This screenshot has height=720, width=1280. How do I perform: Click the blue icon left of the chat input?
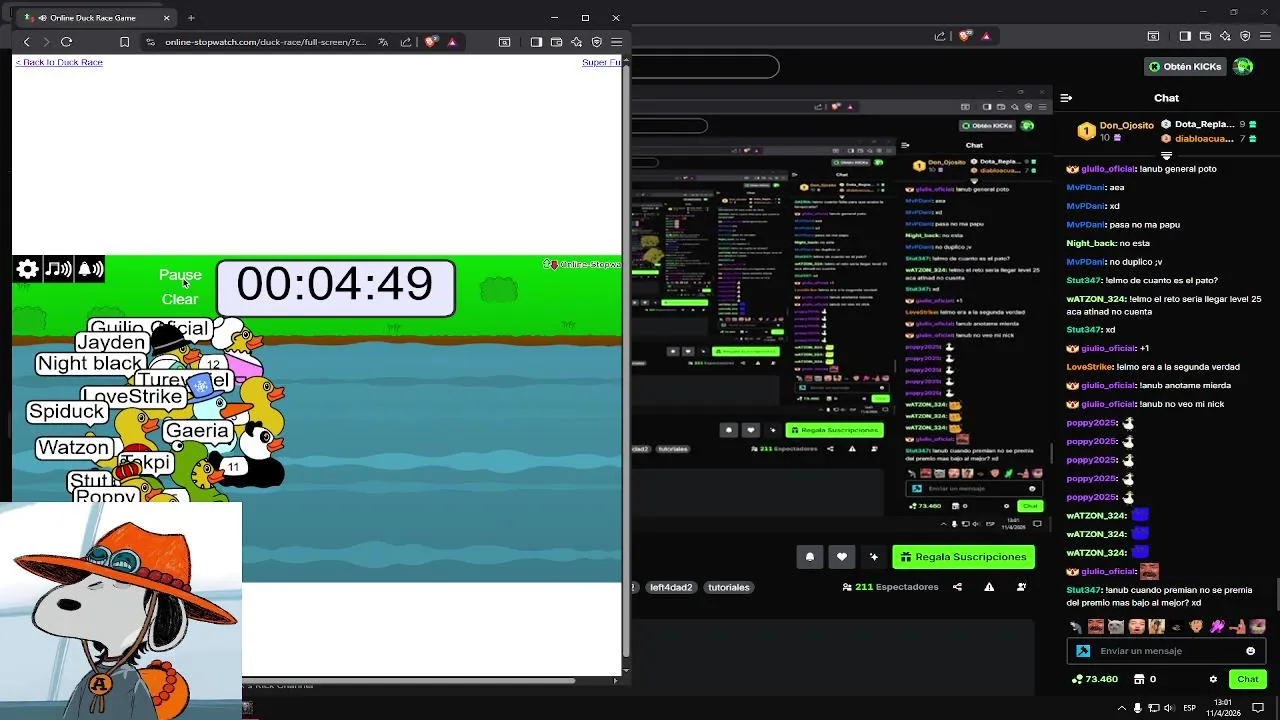click(1083, 651)
